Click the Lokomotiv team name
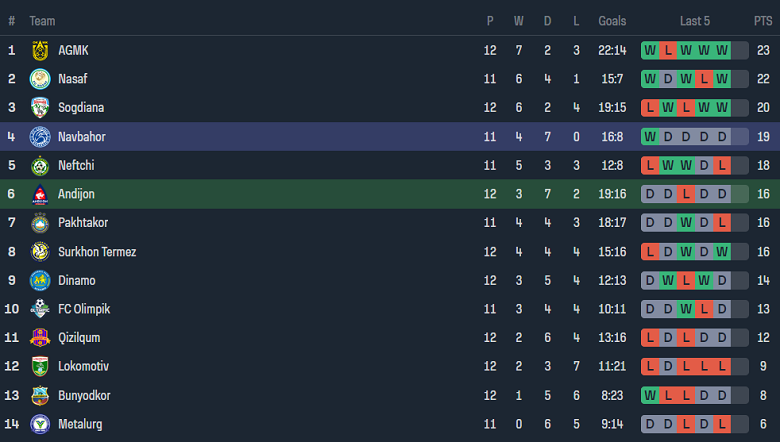Image resolution: width=780 pixels, height=442 pixels. pos(83,367)
